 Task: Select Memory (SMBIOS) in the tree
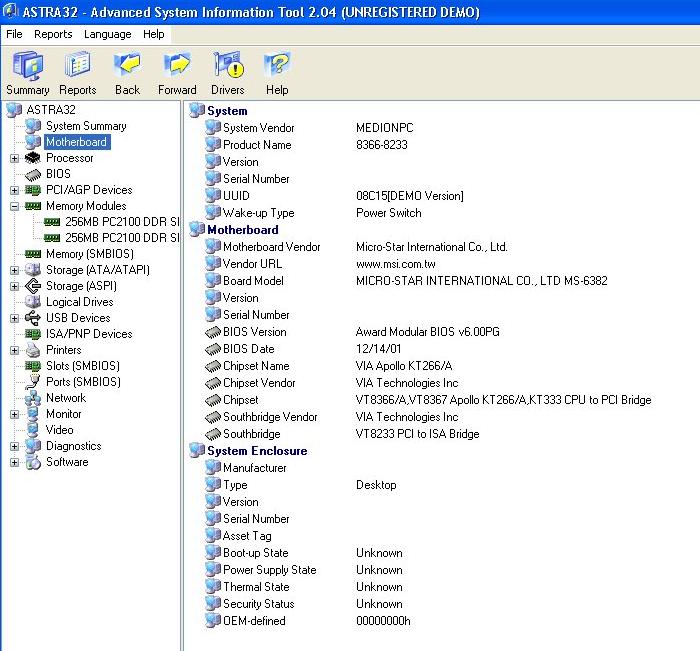pyautogui.click(x=90, y=254)
